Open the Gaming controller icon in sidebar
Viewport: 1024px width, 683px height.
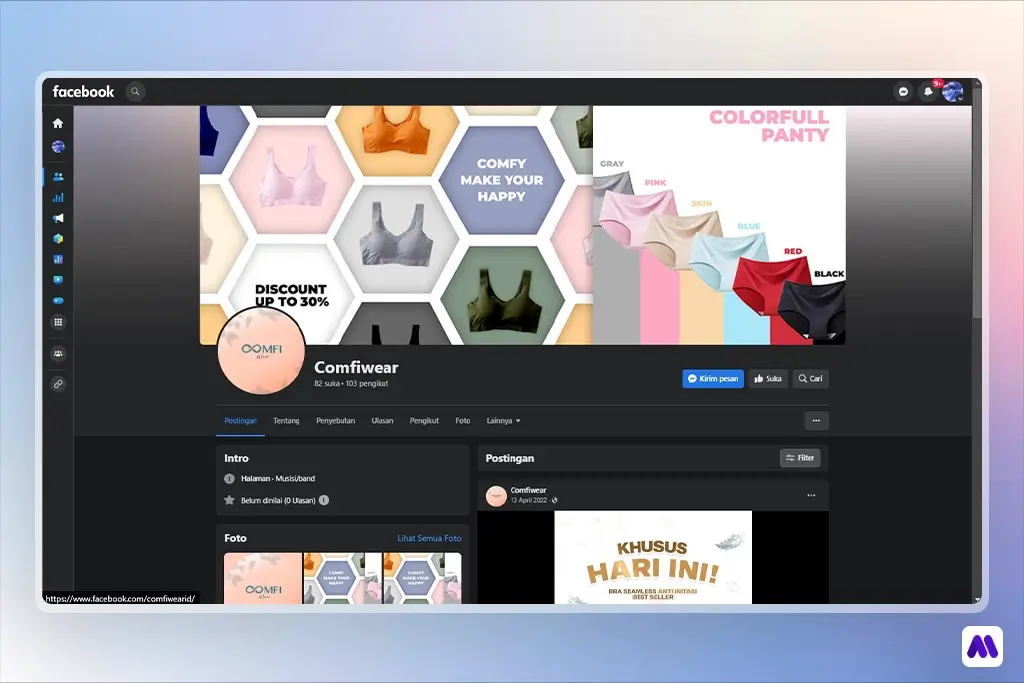58,301
